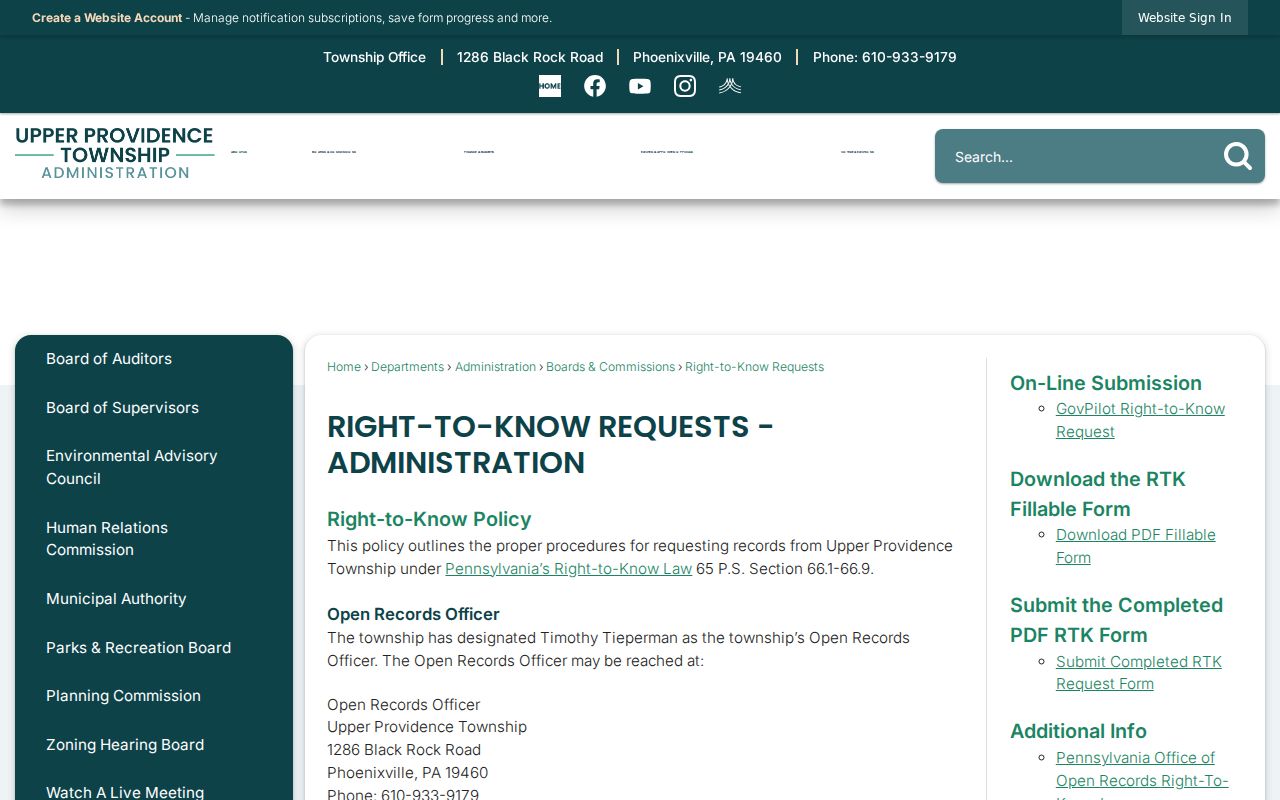Image resolution: width=1280 pixels, height=800 pixels.
Task: Click Boards & Commissions breadcrumb link
Action: [x=610, y=367]
